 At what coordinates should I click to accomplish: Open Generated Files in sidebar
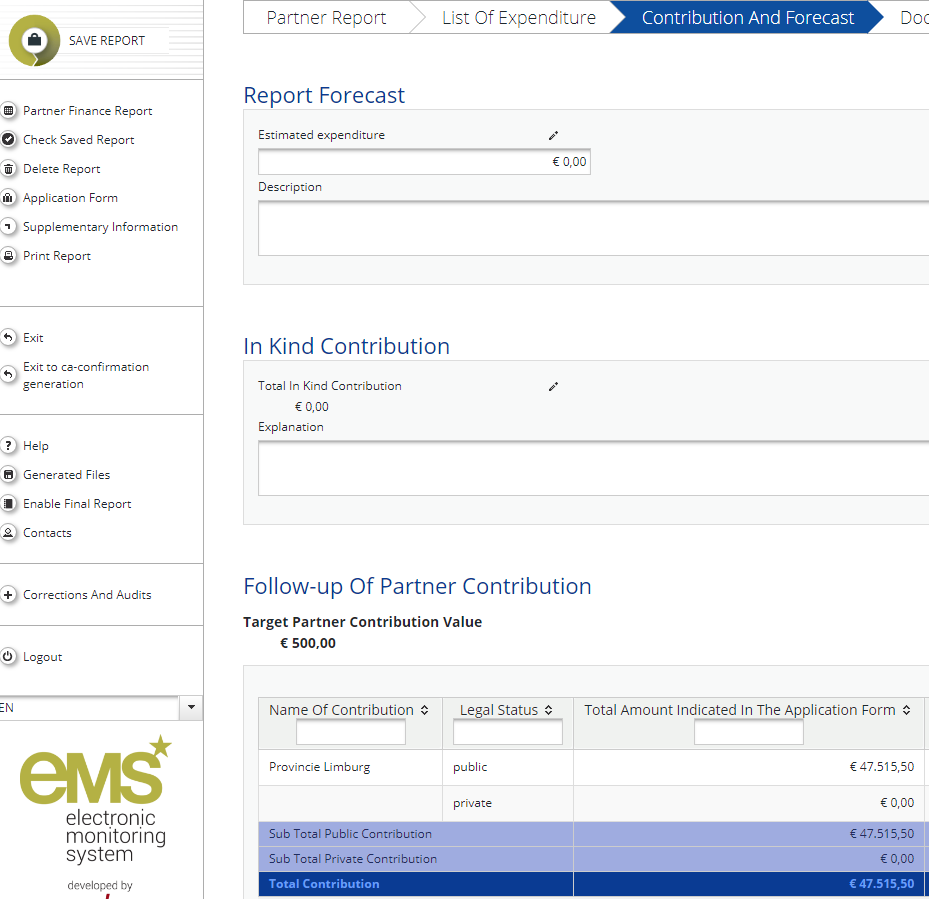point(66,475)
